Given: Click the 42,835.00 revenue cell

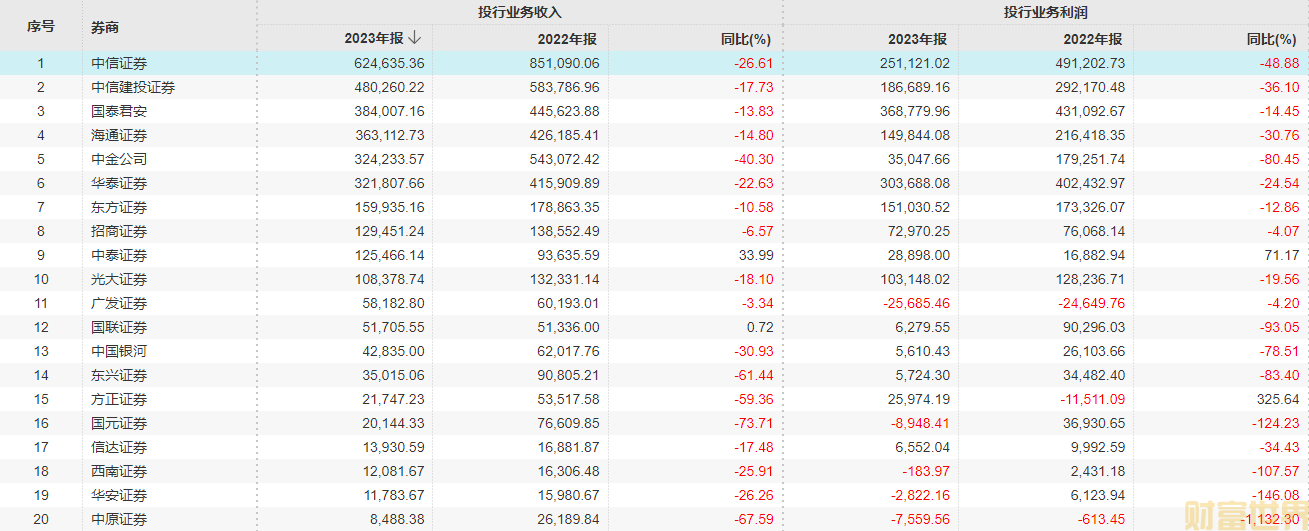Looking at the screenshot, I should click(392, 351).
